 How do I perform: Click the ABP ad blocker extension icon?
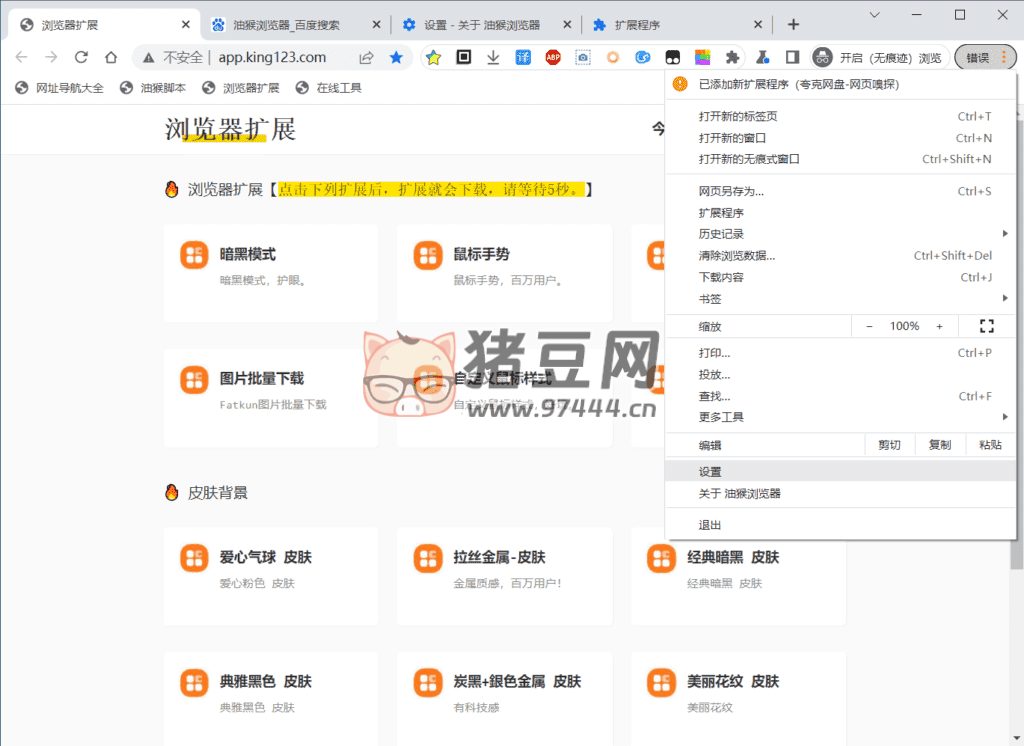point(552,58)
